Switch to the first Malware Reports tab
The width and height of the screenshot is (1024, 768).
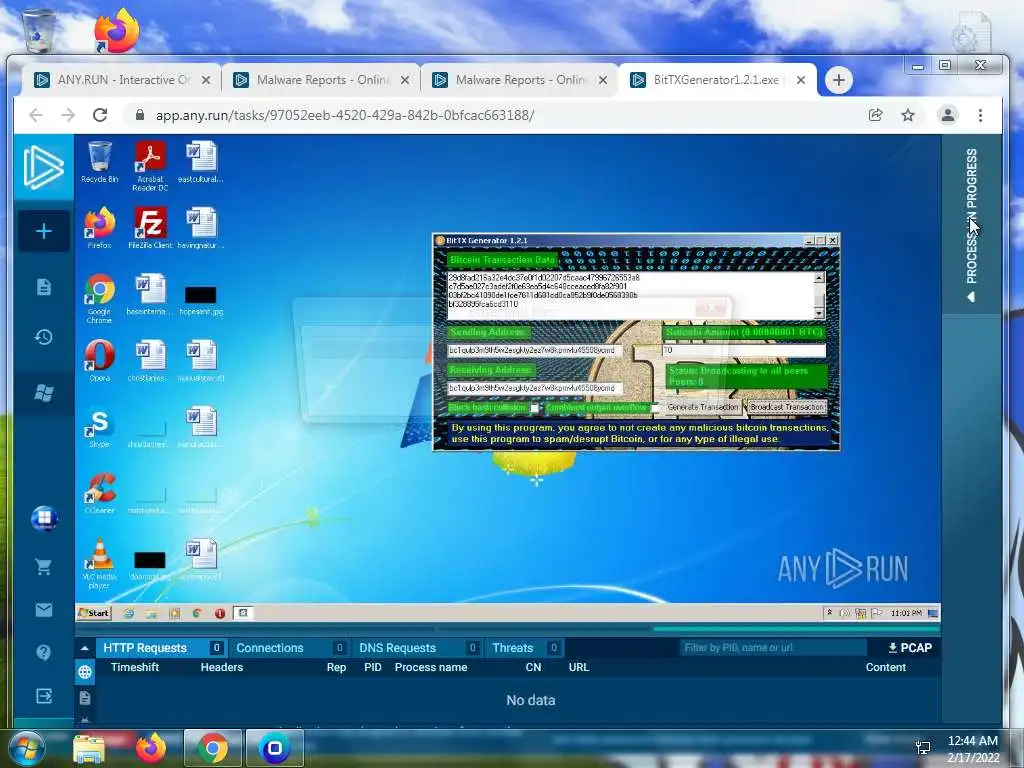321,80
